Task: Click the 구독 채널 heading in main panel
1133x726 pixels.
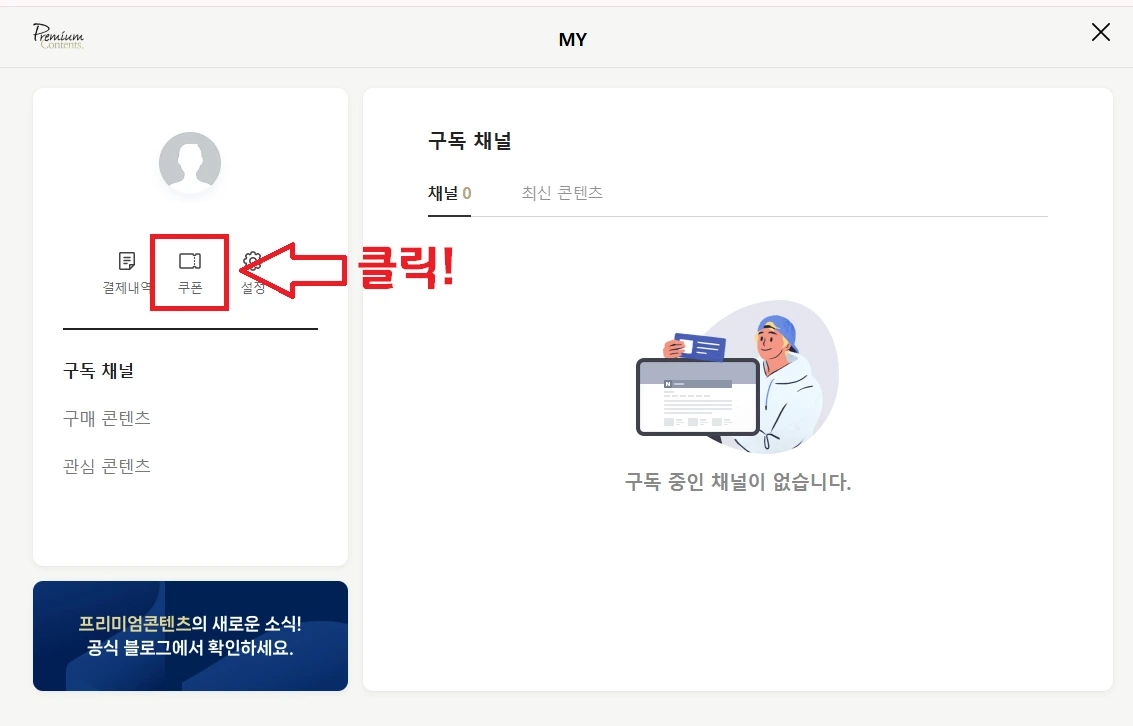Action: click(x=470, y=140)
